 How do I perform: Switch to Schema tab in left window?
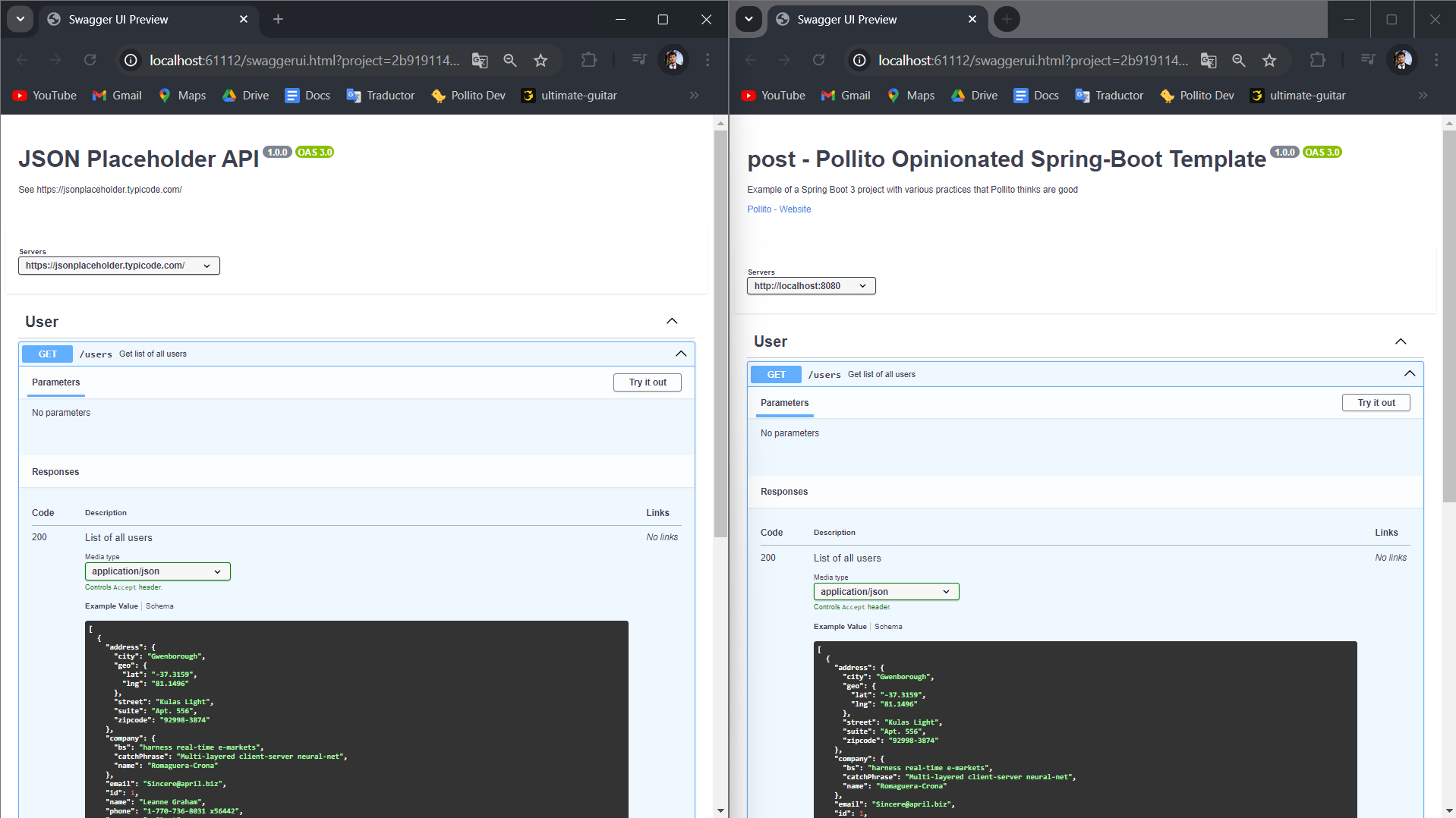[159, 606]
